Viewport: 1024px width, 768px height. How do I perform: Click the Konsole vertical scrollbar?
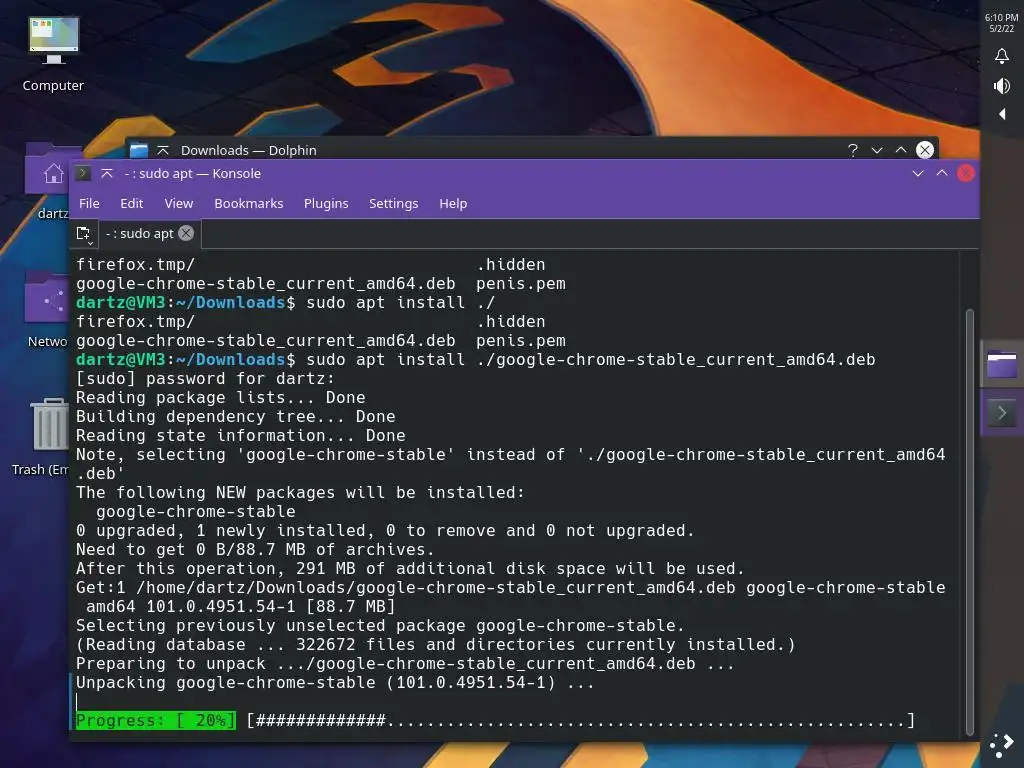pyautogui.click(x=970, y=520)
